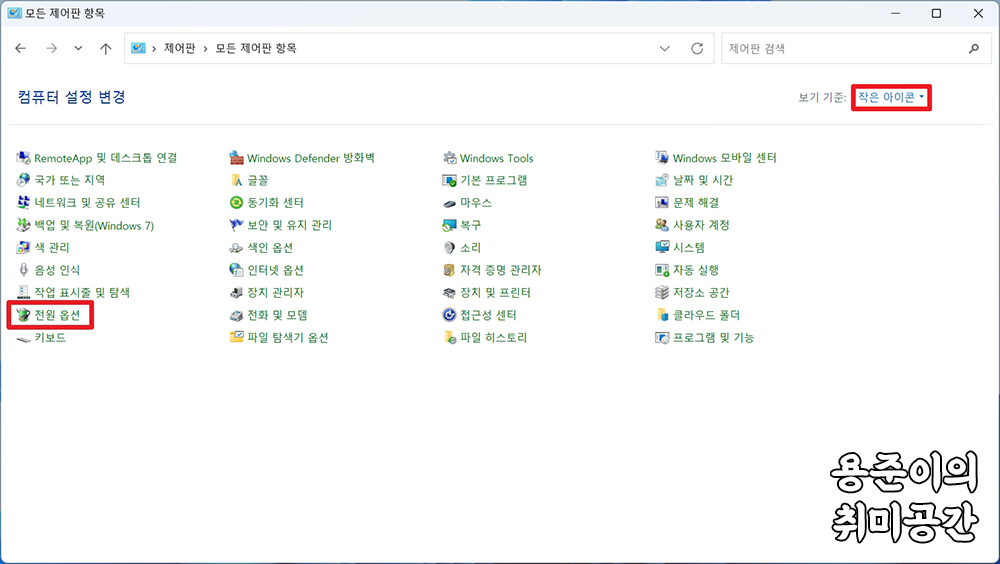Click the 프로그램 및 기능 icon
The image size is (1000, 564).
coord(662,338)
